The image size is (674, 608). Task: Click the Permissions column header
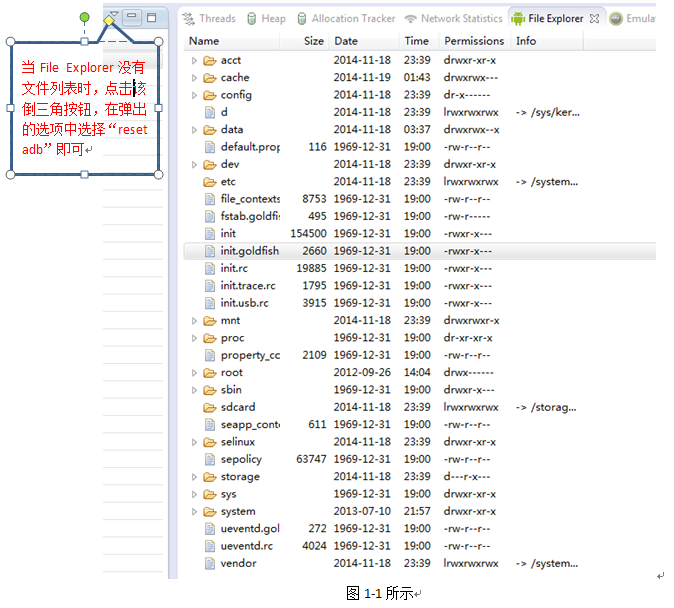click(x=475, y=41)
